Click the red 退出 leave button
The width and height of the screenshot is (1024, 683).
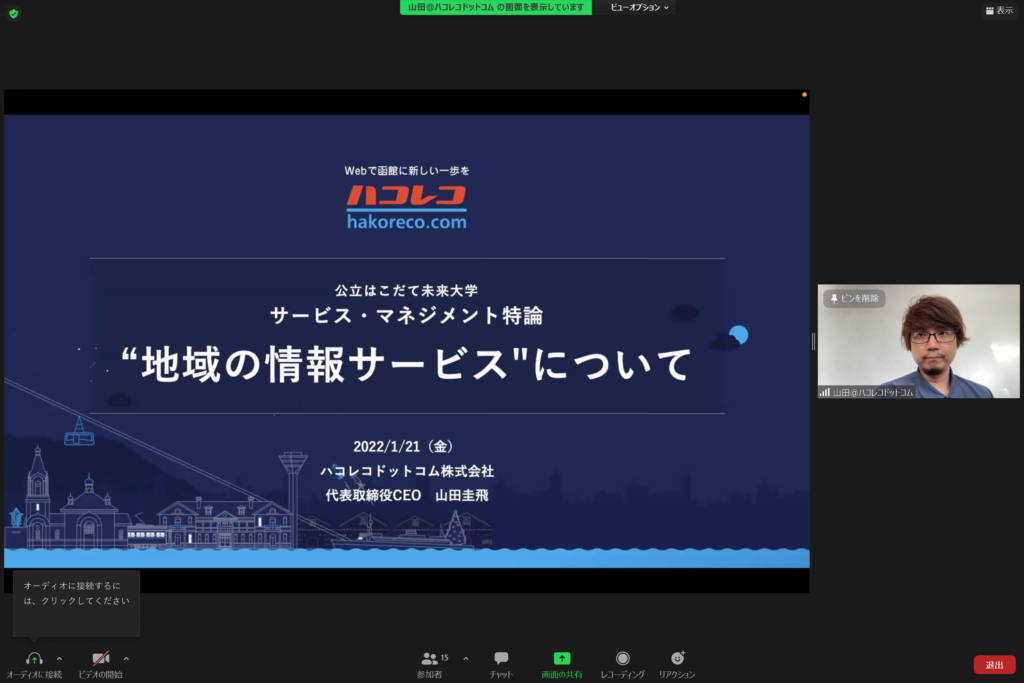point(994,665)
